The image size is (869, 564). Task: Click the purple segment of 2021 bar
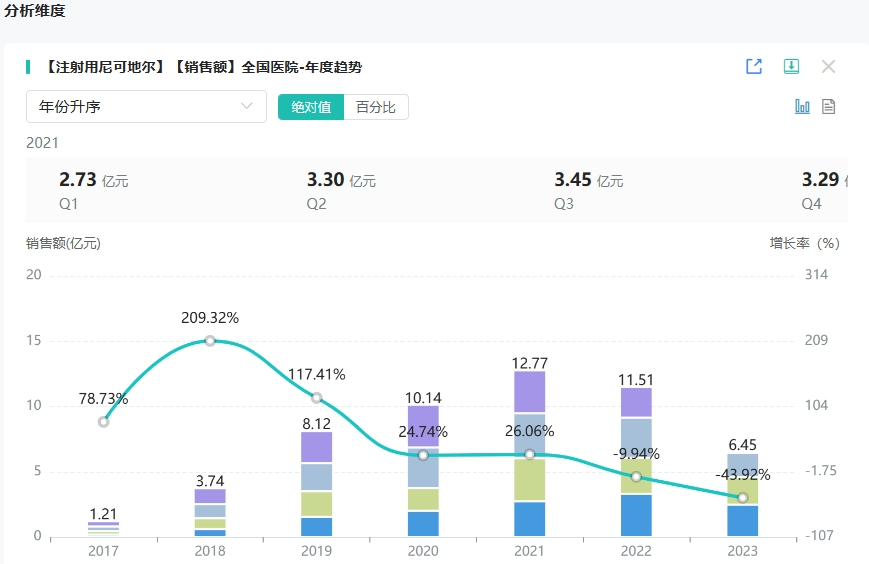529,392
